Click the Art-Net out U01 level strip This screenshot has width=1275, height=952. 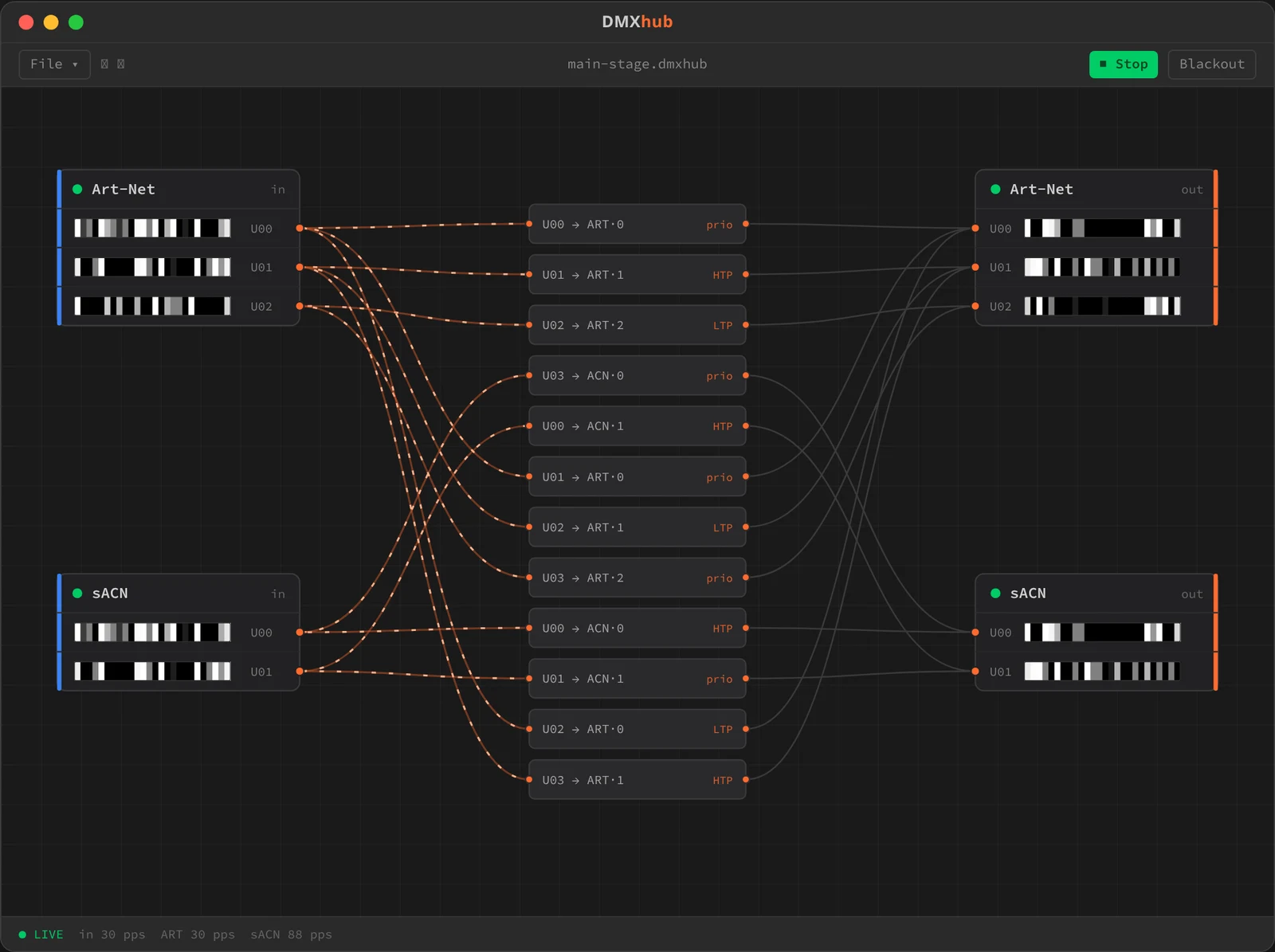(1102, 267)
